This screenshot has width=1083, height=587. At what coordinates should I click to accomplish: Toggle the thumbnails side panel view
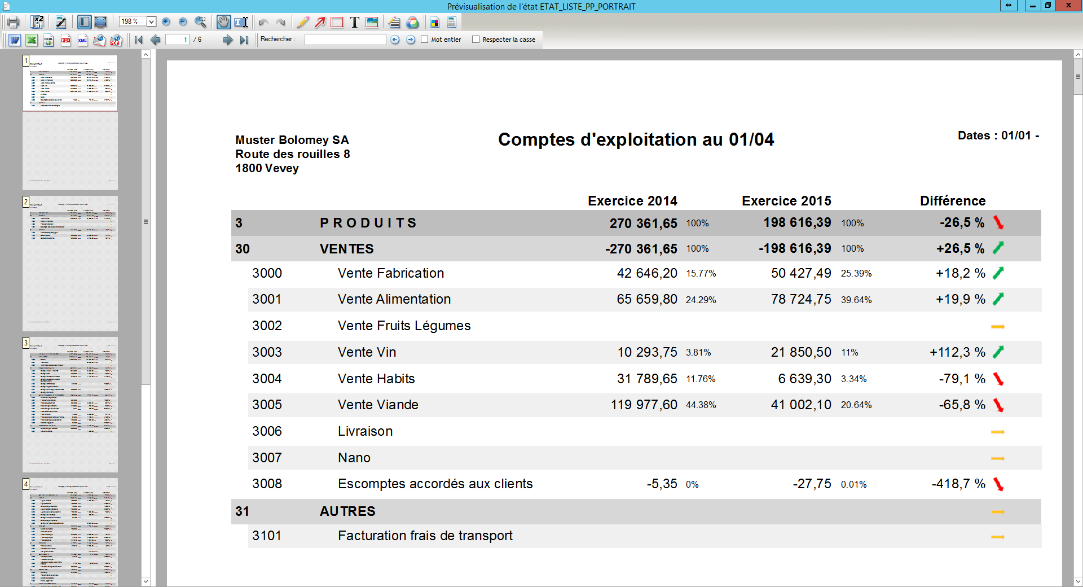pyautogui.click(x=84, y=22)
